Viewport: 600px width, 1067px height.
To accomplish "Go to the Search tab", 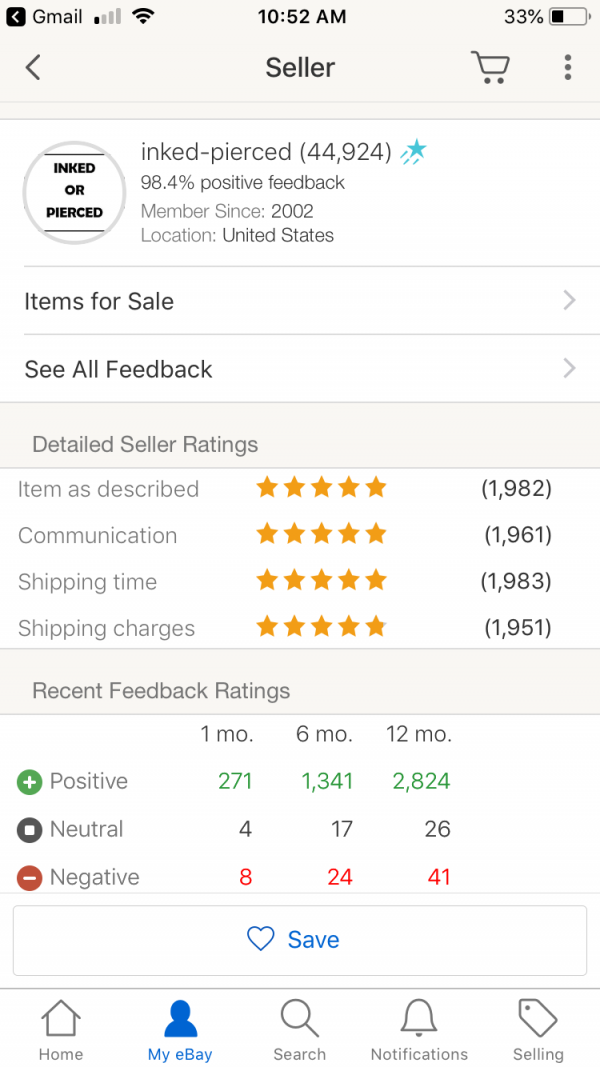I will coord(299,1030).
